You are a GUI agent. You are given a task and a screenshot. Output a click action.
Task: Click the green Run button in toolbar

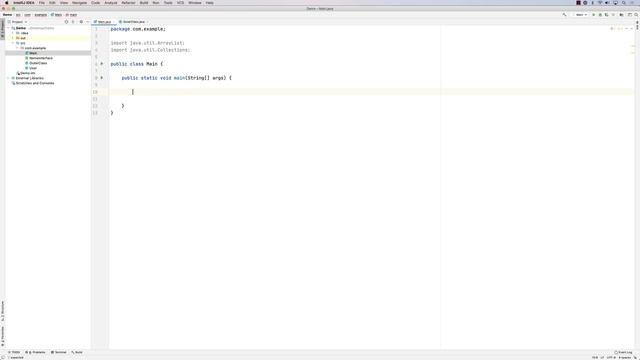(x=593, y=15)
